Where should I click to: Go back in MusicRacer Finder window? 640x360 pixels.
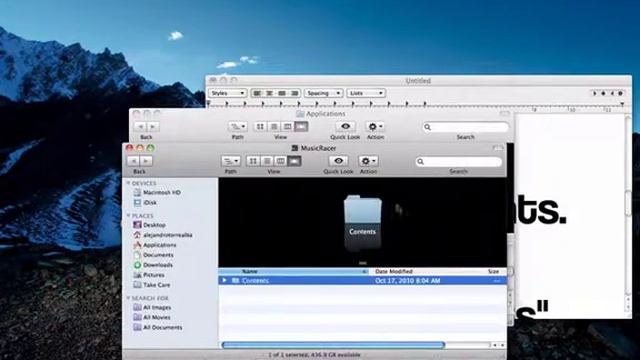(x=133, y=161)
